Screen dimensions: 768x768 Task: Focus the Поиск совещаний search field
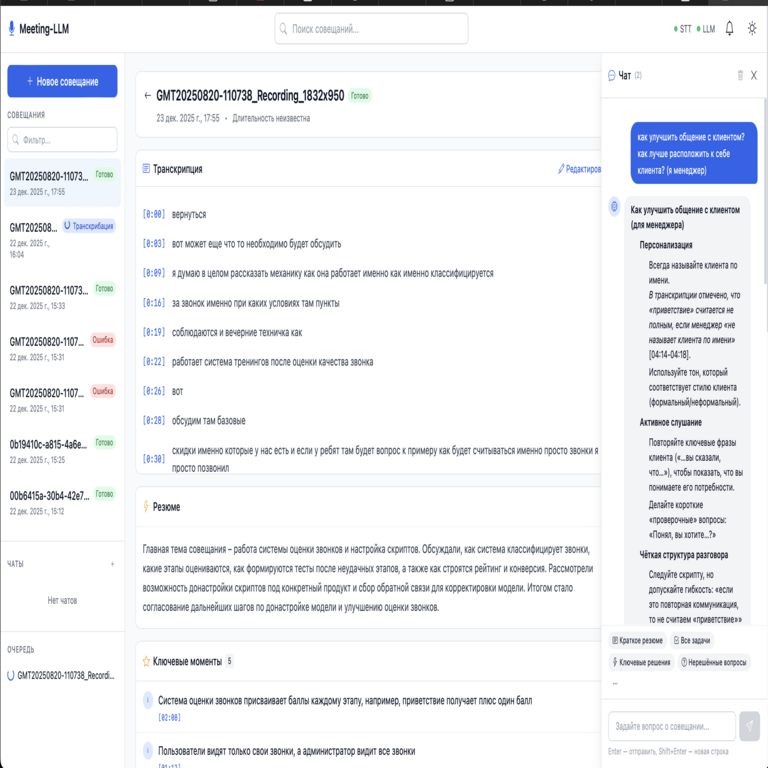[x=371, y=29]
